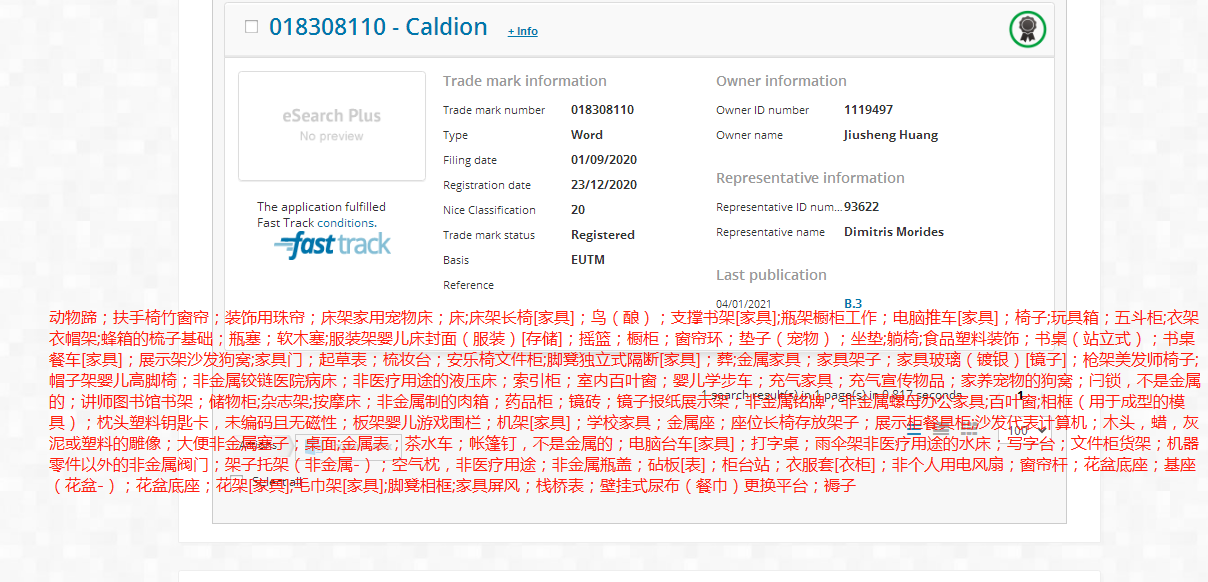Click the Trade mark information heading

pyautogui.click(x=525, y=81)
